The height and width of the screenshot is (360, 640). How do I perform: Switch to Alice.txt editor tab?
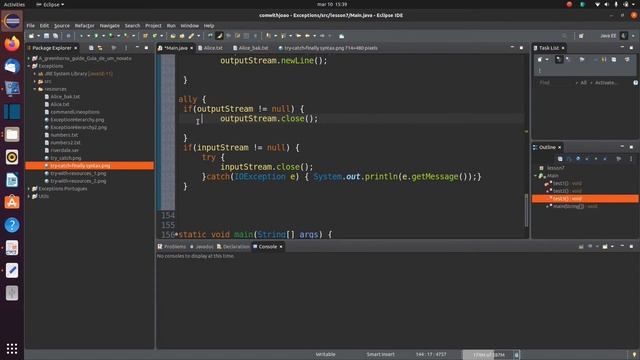[211, 48]
